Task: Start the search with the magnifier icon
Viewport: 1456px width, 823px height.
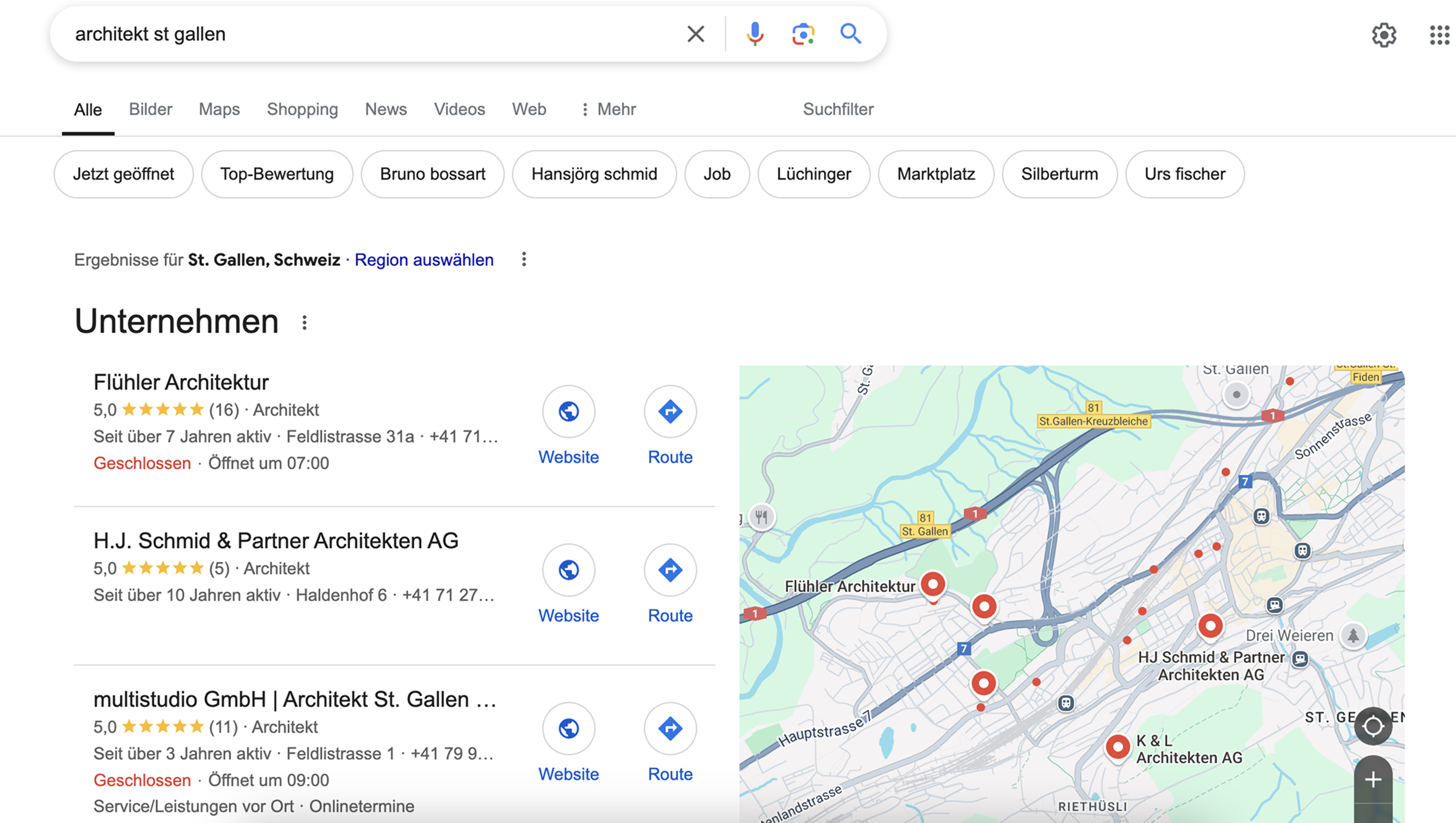Action: [851, 33]
